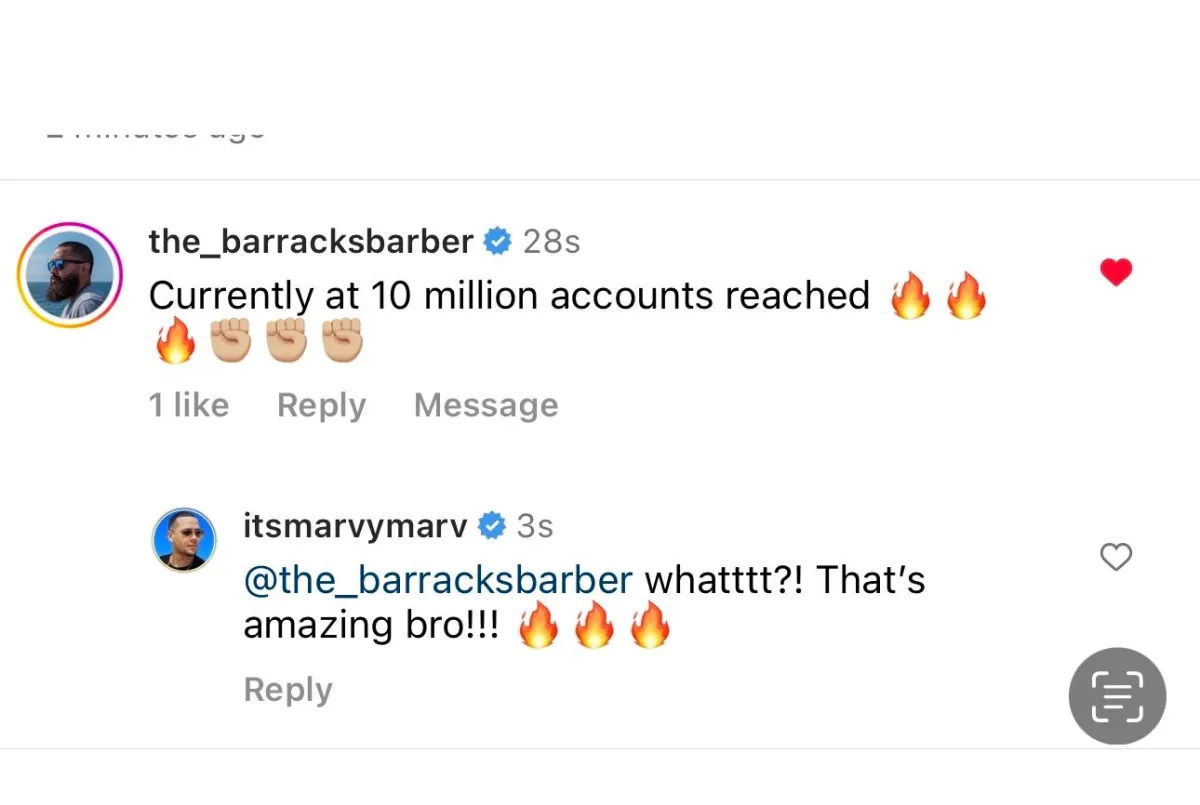Click the verified badge beside itsmarvymarv

point(491,526)
